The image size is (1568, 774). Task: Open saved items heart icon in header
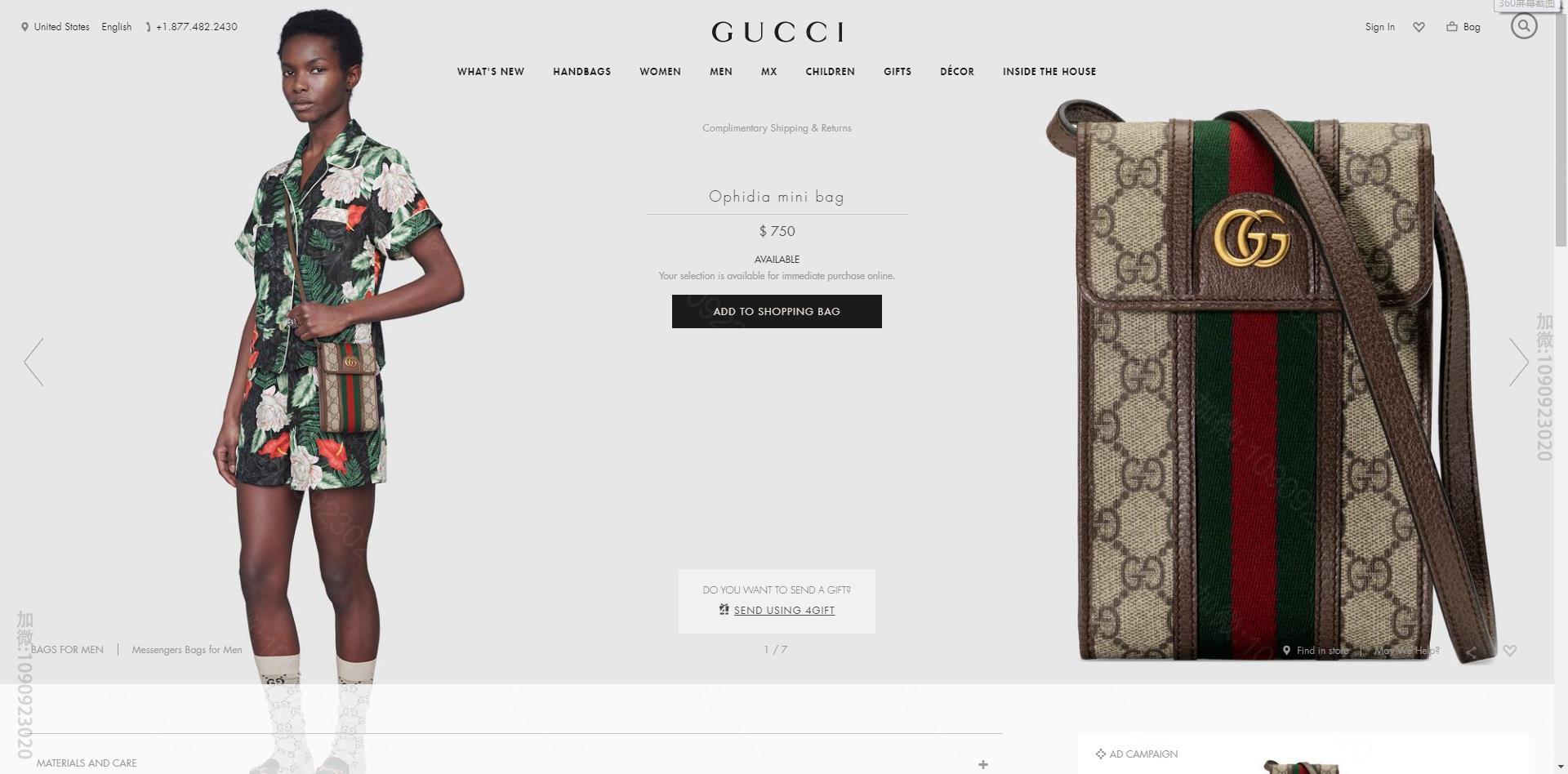coord(1419,27)
